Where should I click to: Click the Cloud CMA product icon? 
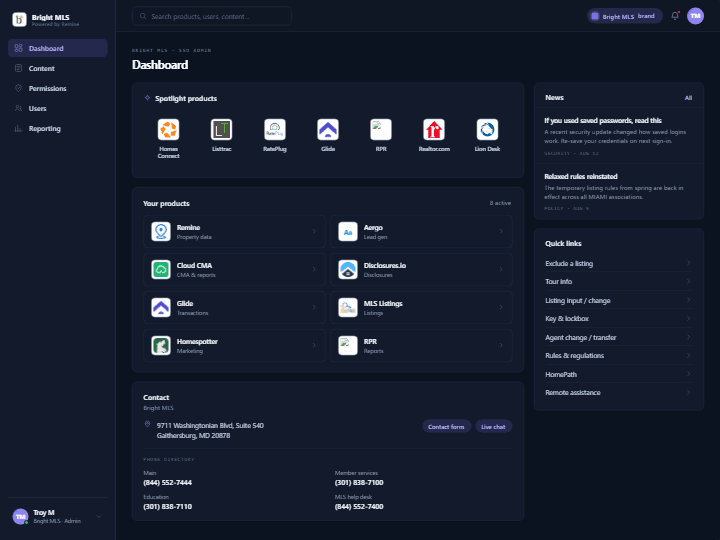click(x=161, y=270)
